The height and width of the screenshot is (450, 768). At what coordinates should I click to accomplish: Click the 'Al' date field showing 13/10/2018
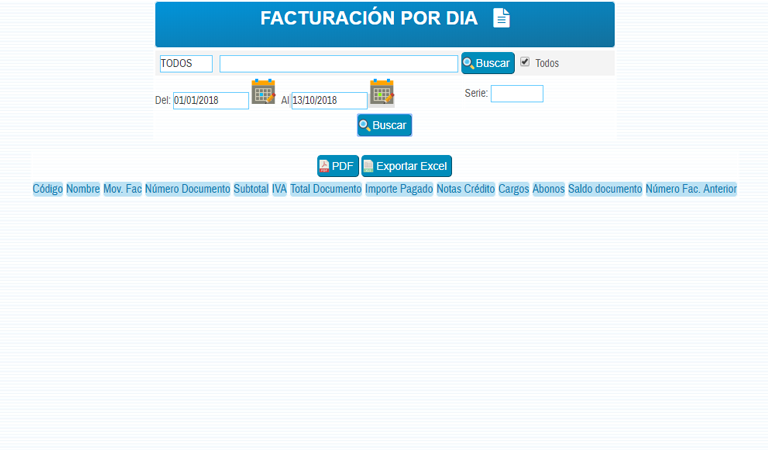click(x=328, y=101)
